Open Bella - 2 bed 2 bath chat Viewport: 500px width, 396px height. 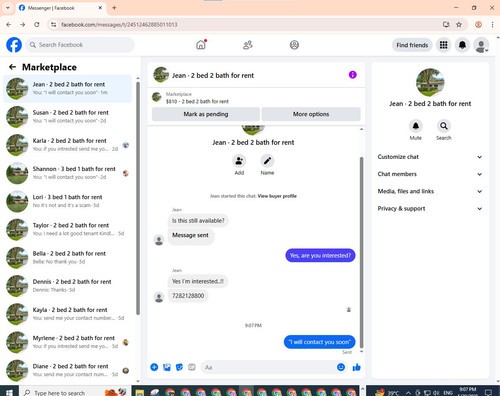[x=68, y=257]
